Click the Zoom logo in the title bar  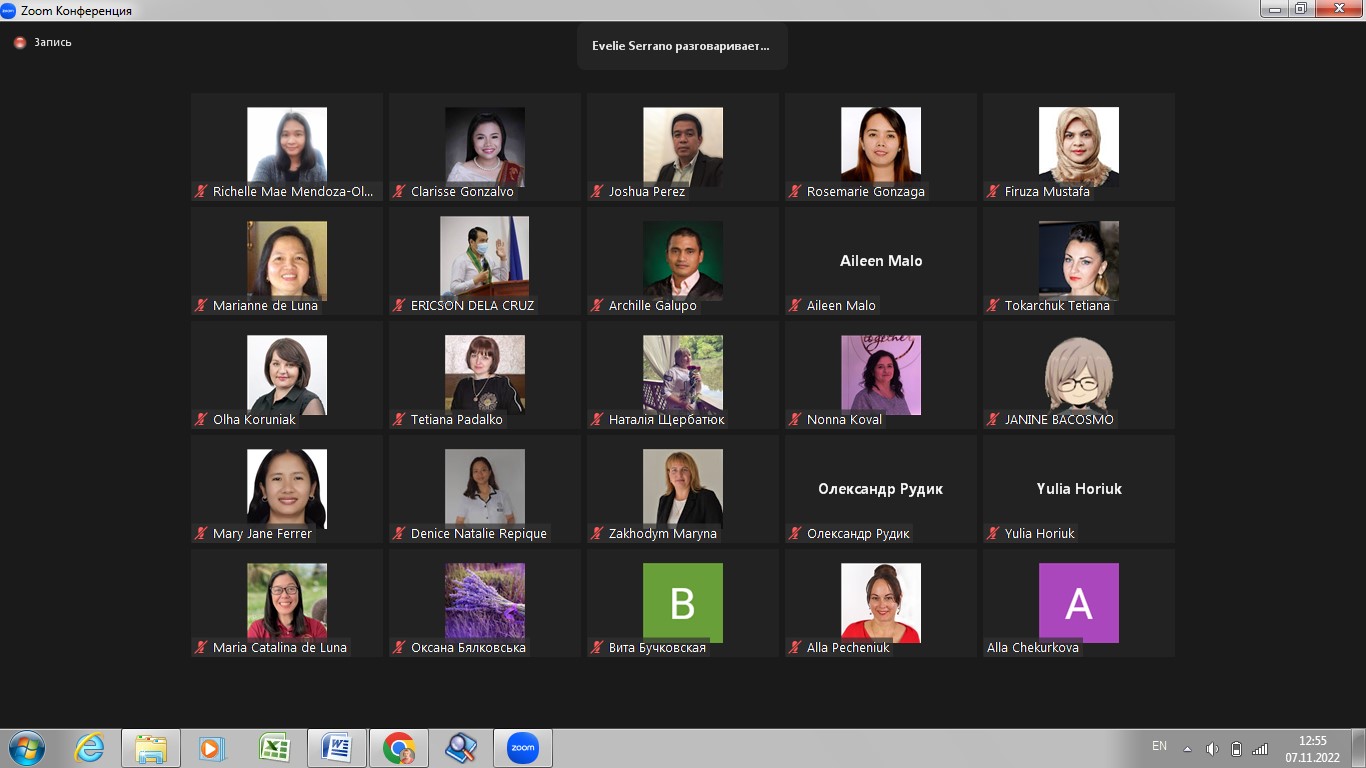pos(9,10)
